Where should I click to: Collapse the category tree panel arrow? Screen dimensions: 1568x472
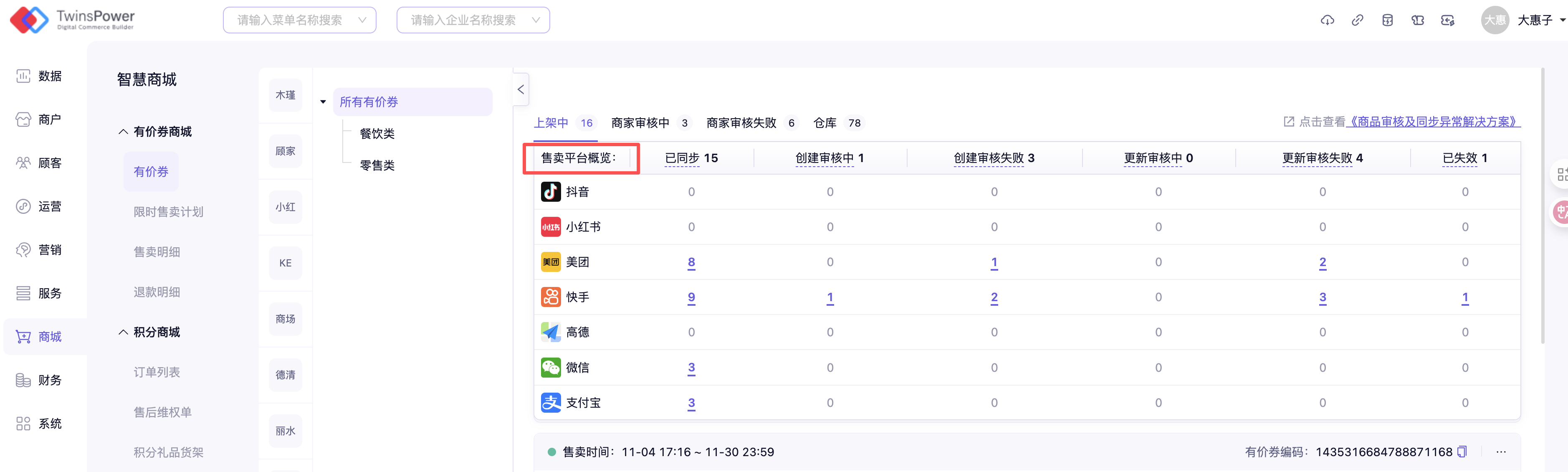pos(521,89)
